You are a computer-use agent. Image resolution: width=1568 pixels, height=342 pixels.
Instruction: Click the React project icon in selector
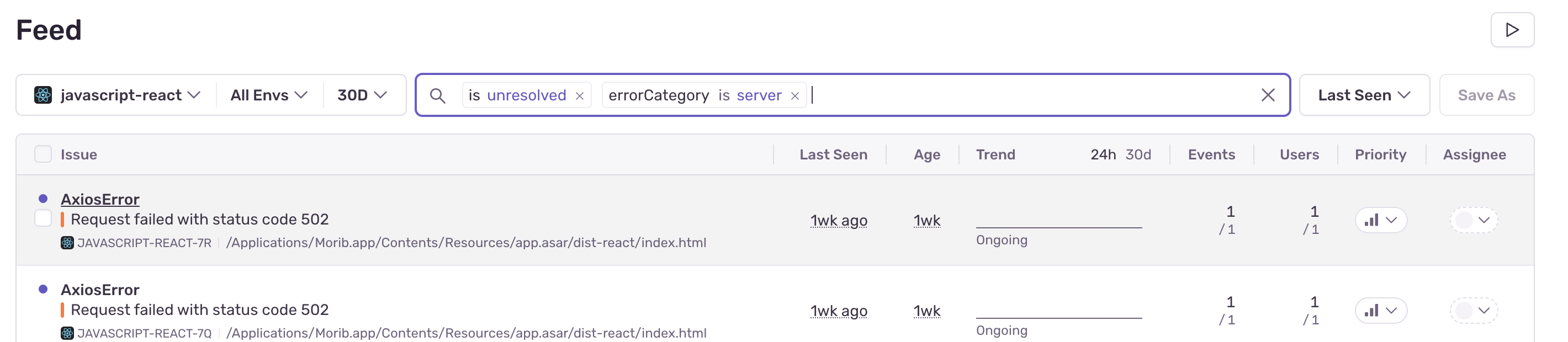click(43, 95)
